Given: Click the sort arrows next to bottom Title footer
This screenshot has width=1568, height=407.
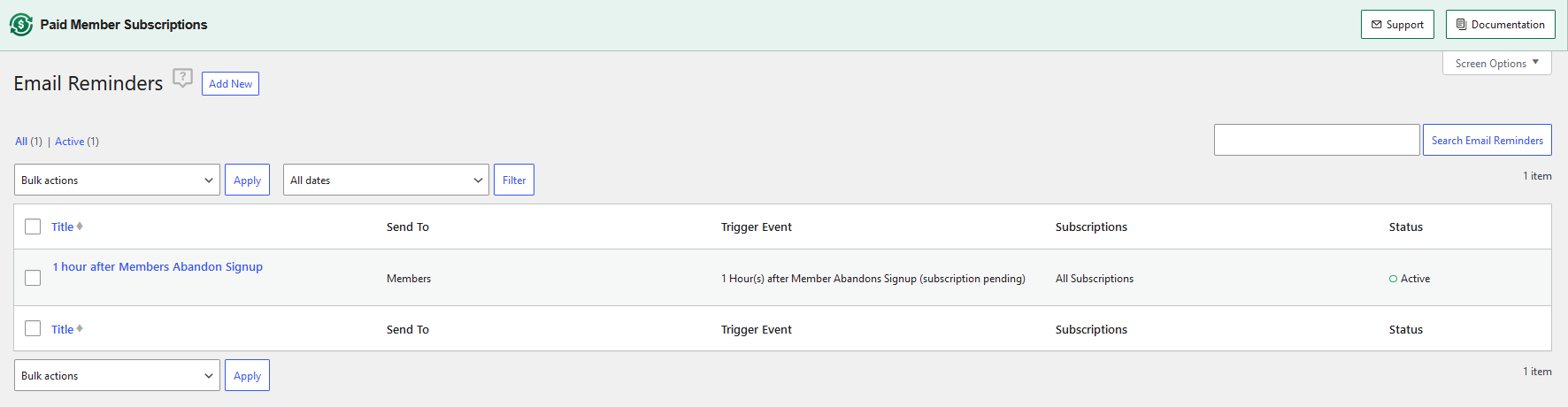Looking at the screenshot, I should pos(80,329).
